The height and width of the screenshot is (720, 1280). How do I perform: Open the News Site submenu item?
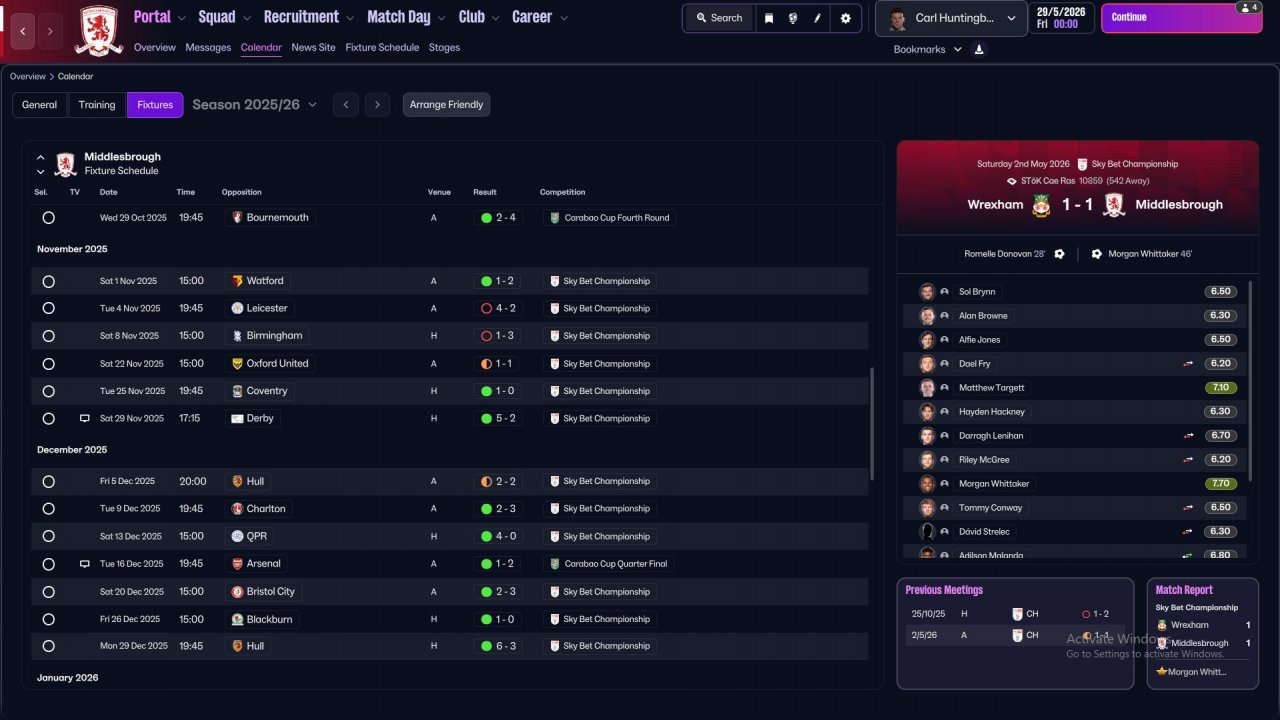pos(314,47)
